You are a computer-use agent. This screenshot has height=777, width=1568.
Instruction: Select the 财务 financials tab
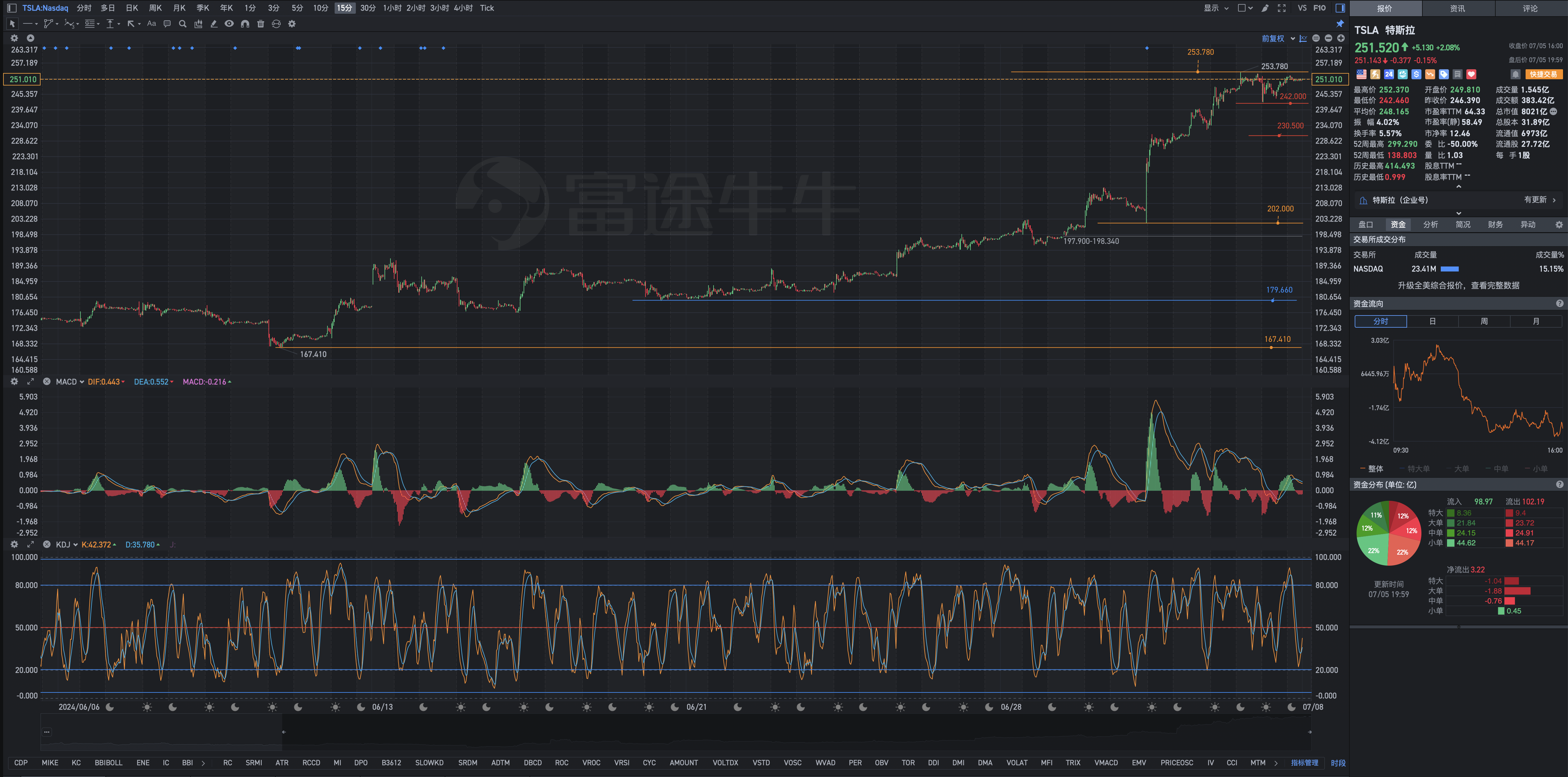pyautogui.click(x=1495, y=225)
